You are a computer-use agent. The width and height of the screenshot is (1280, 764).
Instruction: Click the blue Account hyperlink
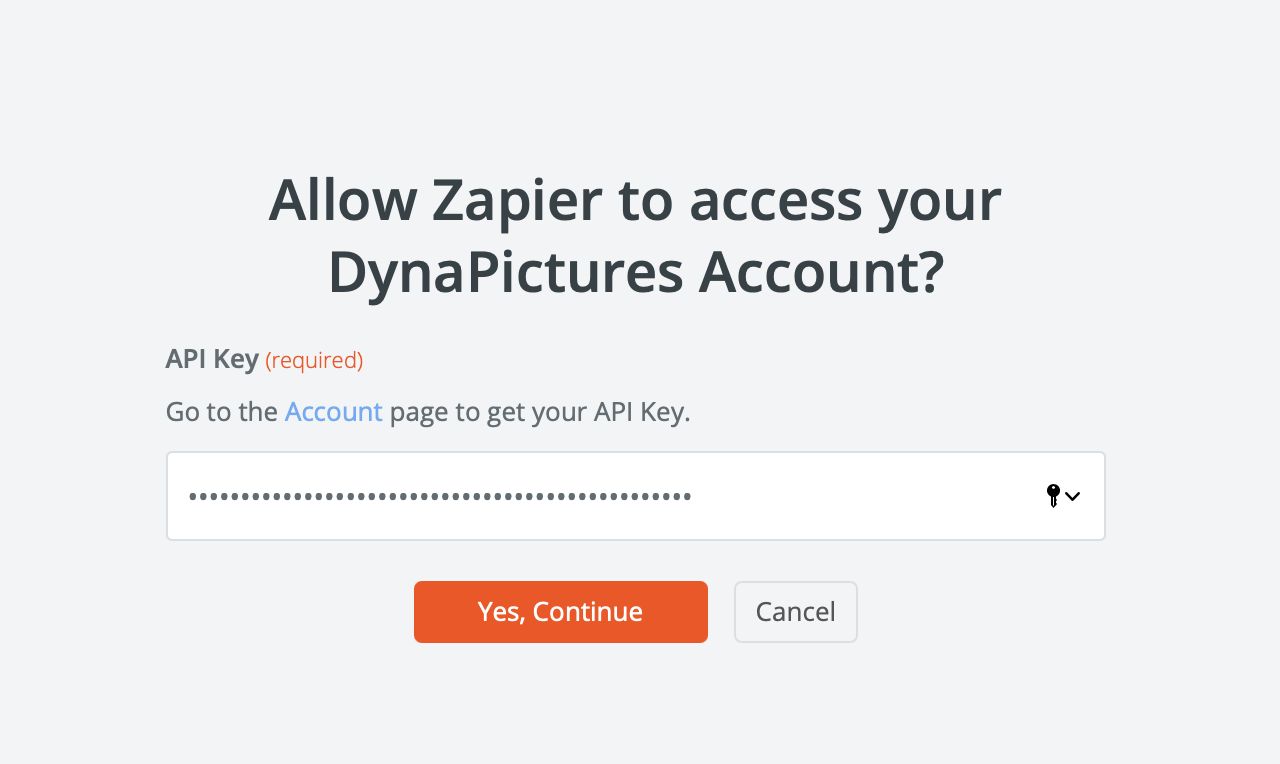[x=333, y=410]
